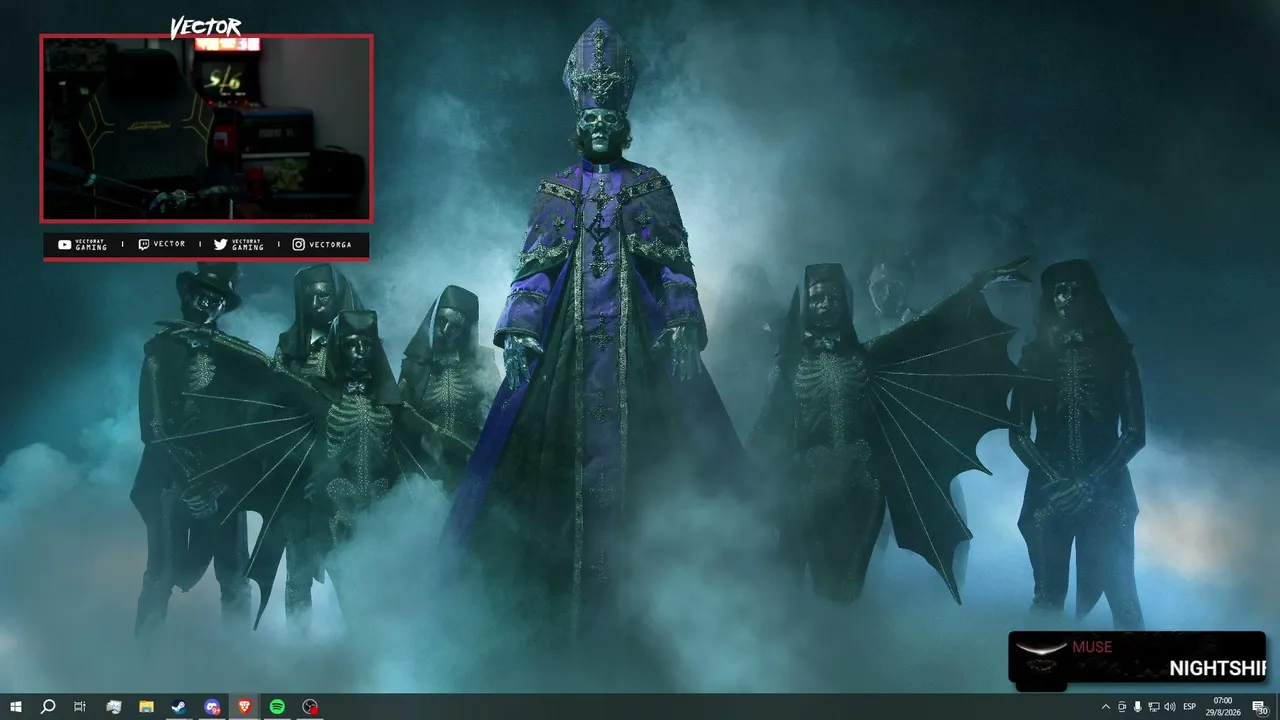Click the Twitter bird icon in overlay

pyautogui.click(x=220, y=245)
